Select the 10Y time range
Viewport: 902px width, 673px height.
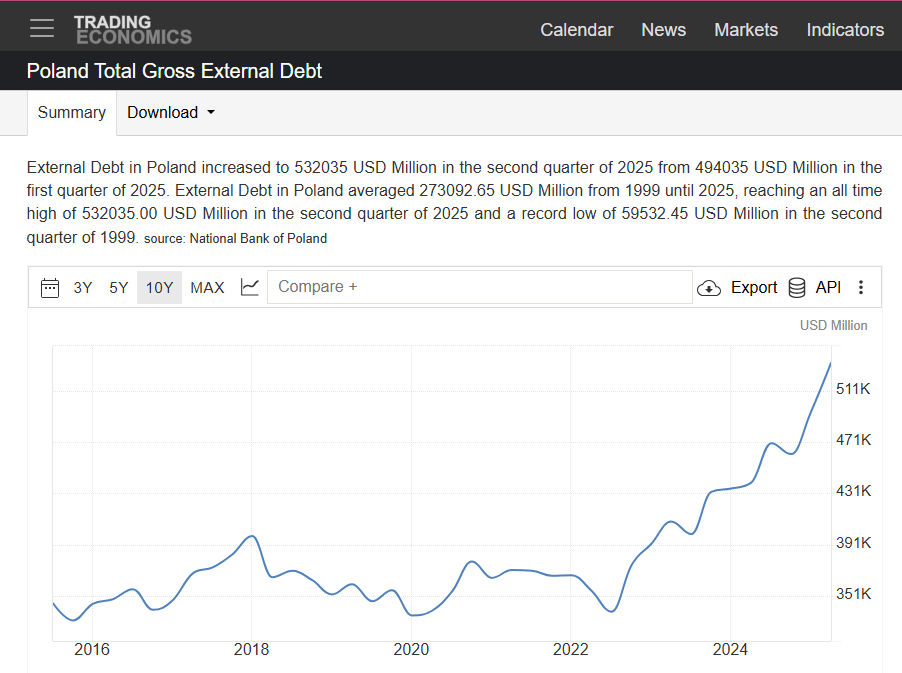[159, 288]
